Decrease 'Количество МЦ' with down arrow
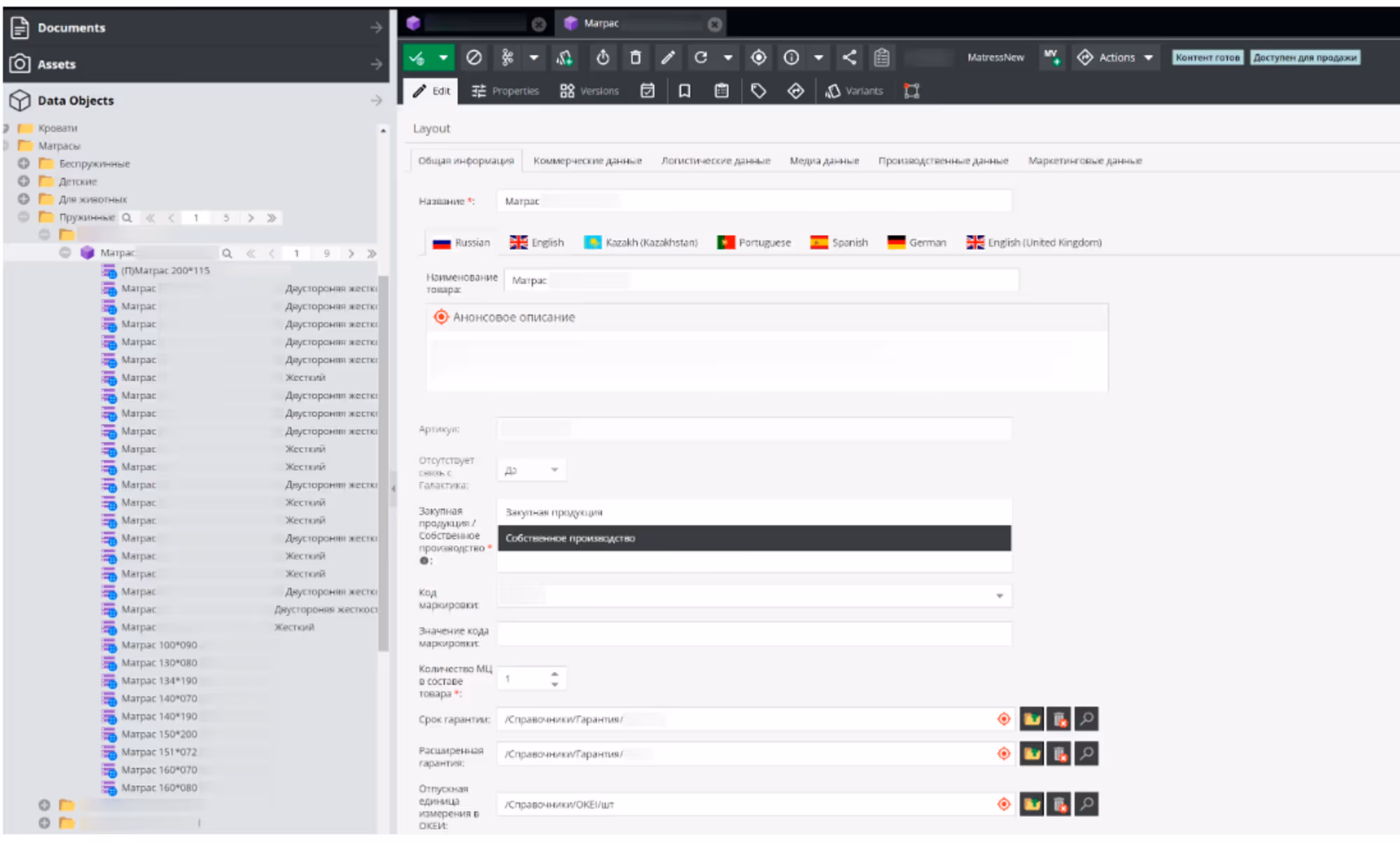This screenshot has height=844, width=1400. (554, 684)
